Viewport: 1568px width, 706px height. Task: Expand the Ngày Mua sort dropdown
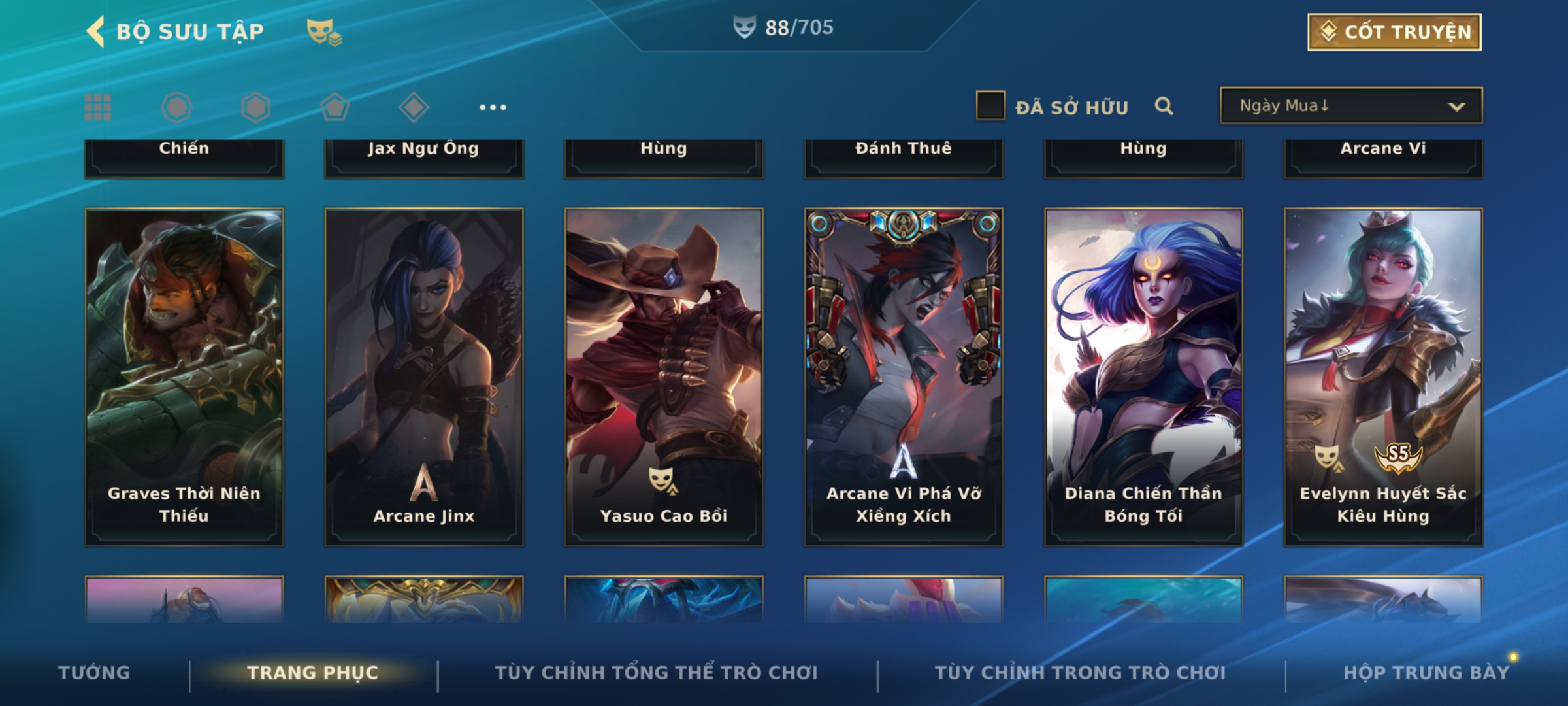(1351, 105)
